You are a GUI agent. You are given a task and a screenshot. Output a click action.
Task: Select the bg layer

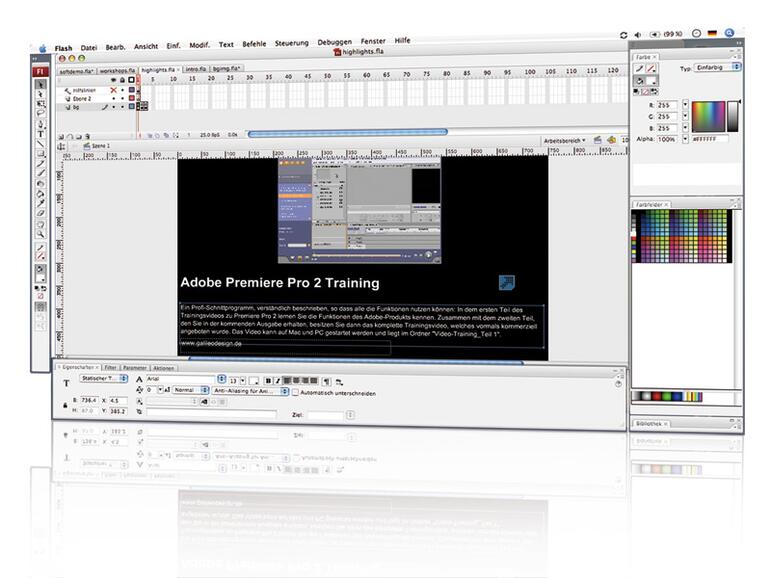click(76, 107)
